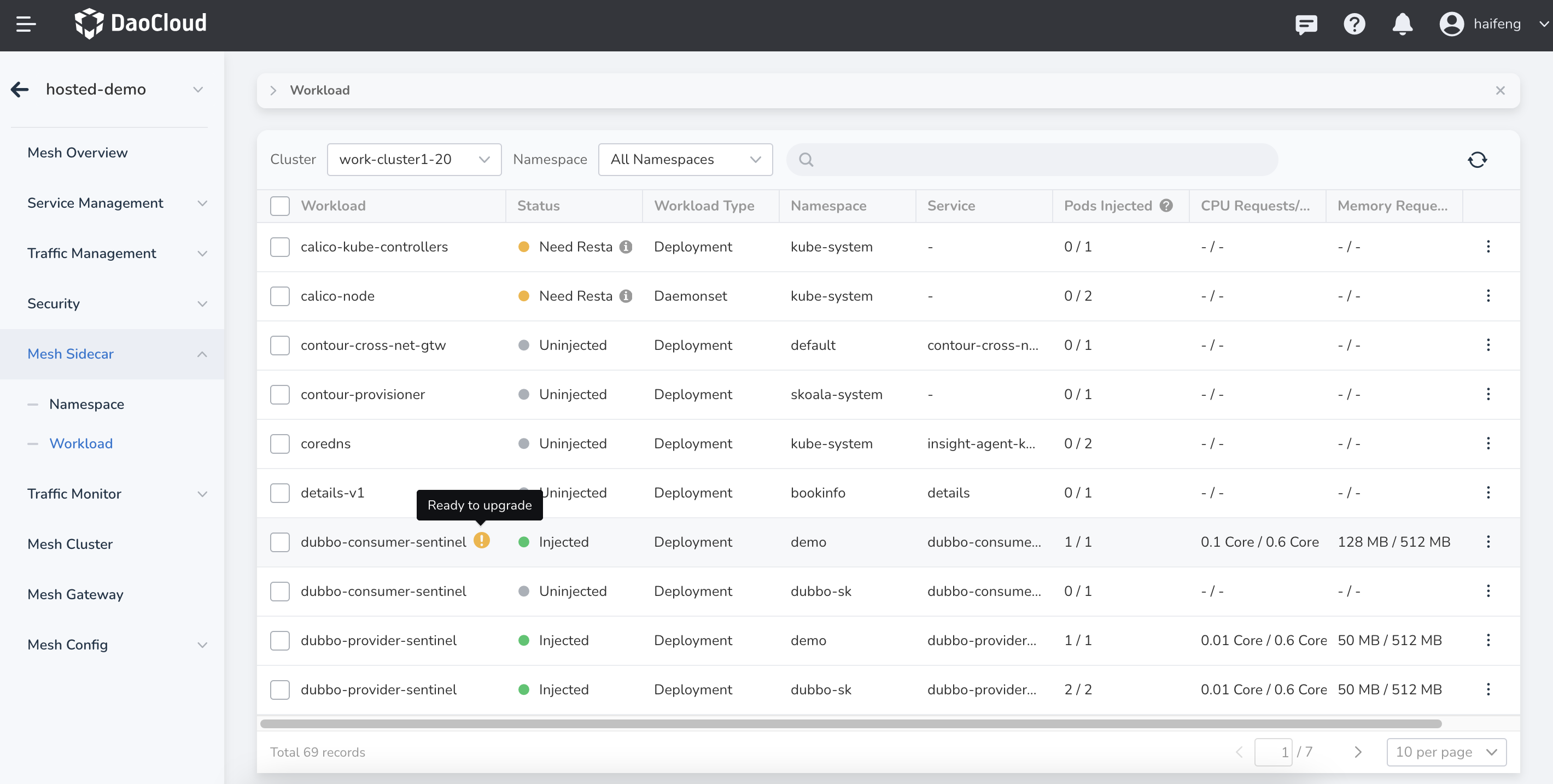
Task: Click the DaoCloud logo
Action: coord(140,24)
